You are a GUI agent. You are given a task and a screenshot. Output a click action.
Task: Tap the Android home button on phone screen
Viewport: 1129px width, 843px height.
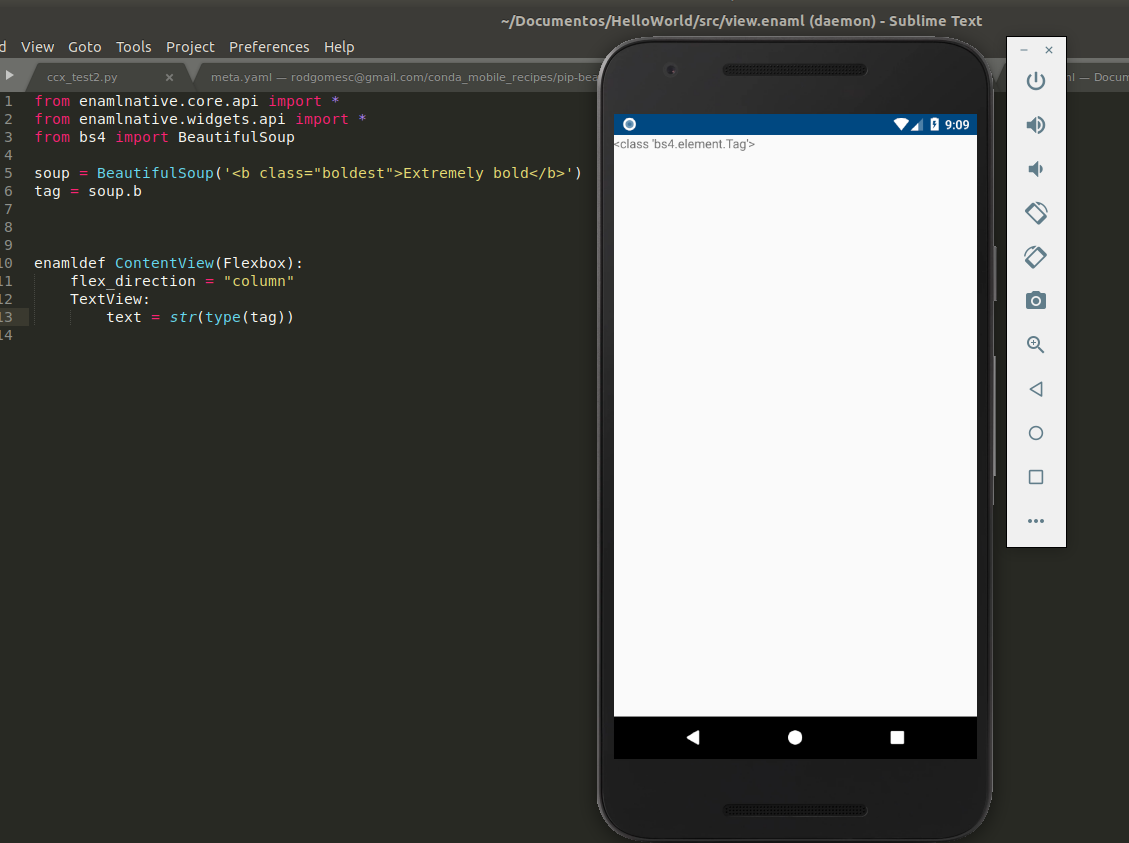795,737
